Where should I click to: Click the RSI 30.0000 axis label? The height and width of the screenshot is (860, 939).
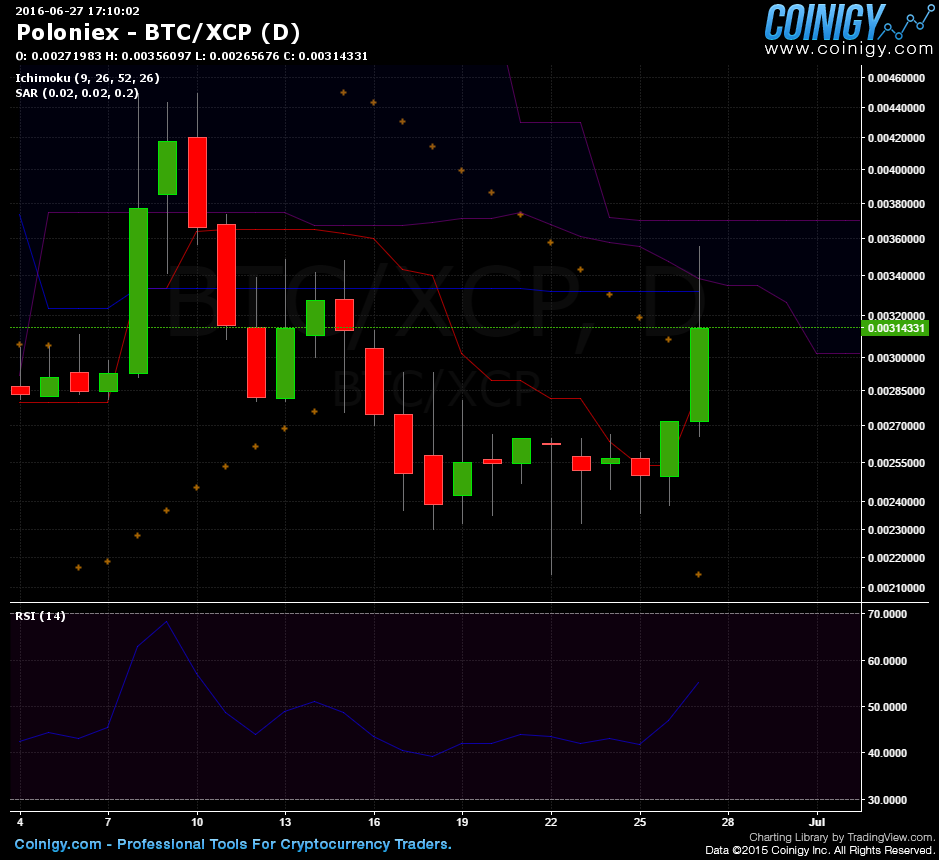[x=887, y=800]
